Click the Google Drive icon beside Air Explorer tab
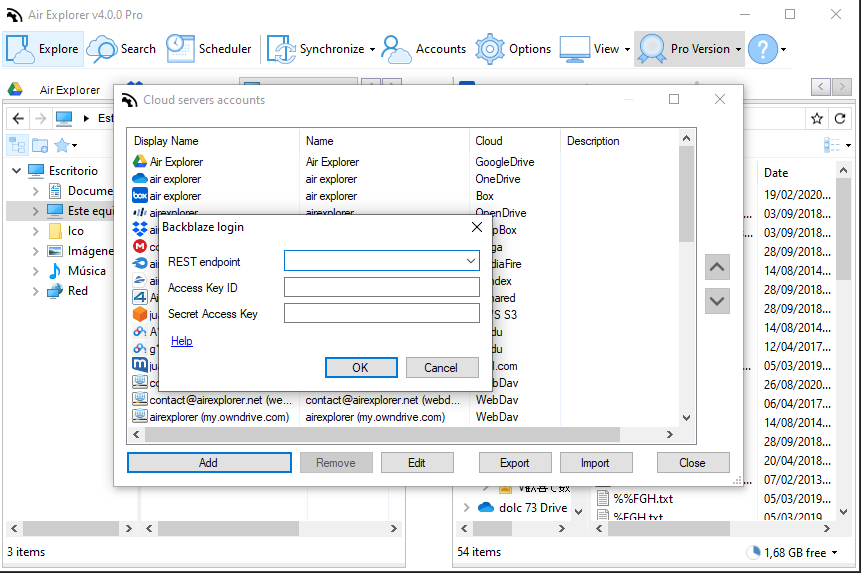Viewport: 861px width, 573px height. [15, 89]
